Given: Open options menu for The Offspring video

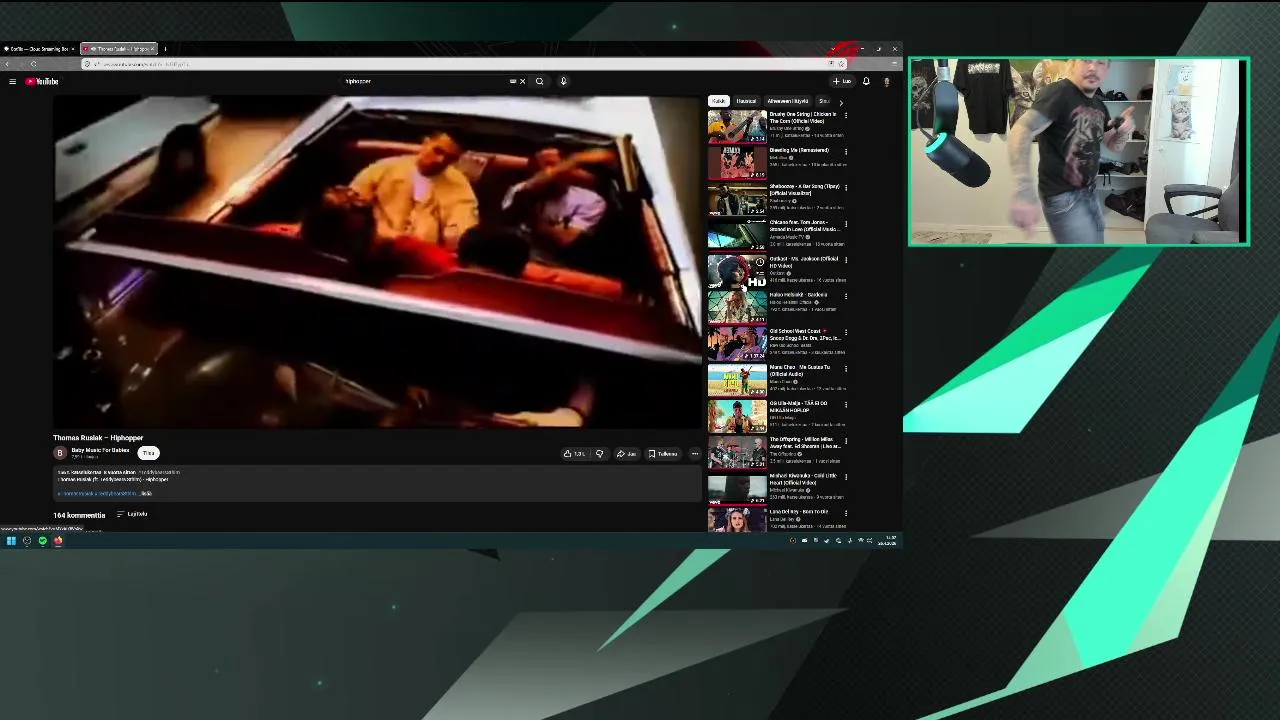Looking at the screenshot, I should pos(846,440).
